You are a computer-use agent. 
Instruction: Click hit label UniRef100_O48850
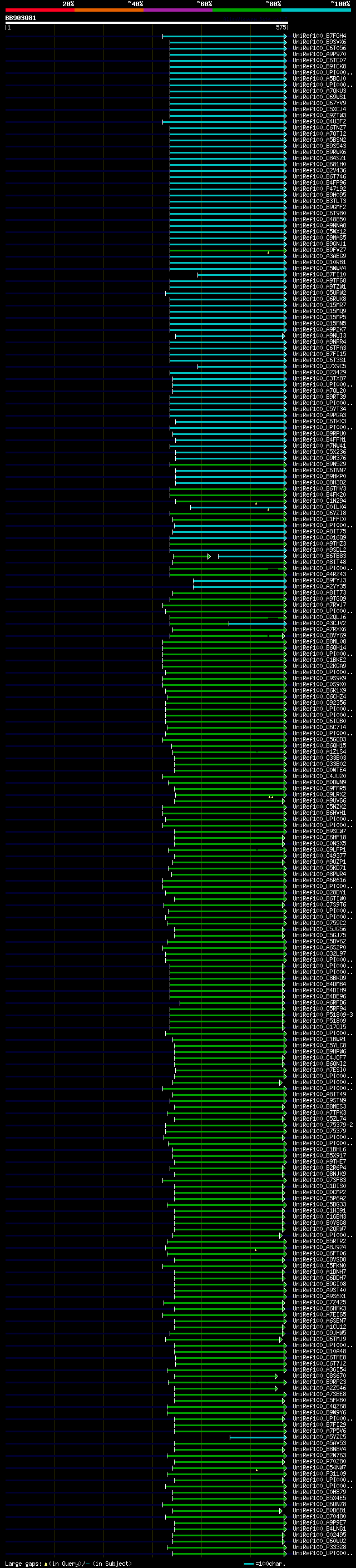(319, 219)
